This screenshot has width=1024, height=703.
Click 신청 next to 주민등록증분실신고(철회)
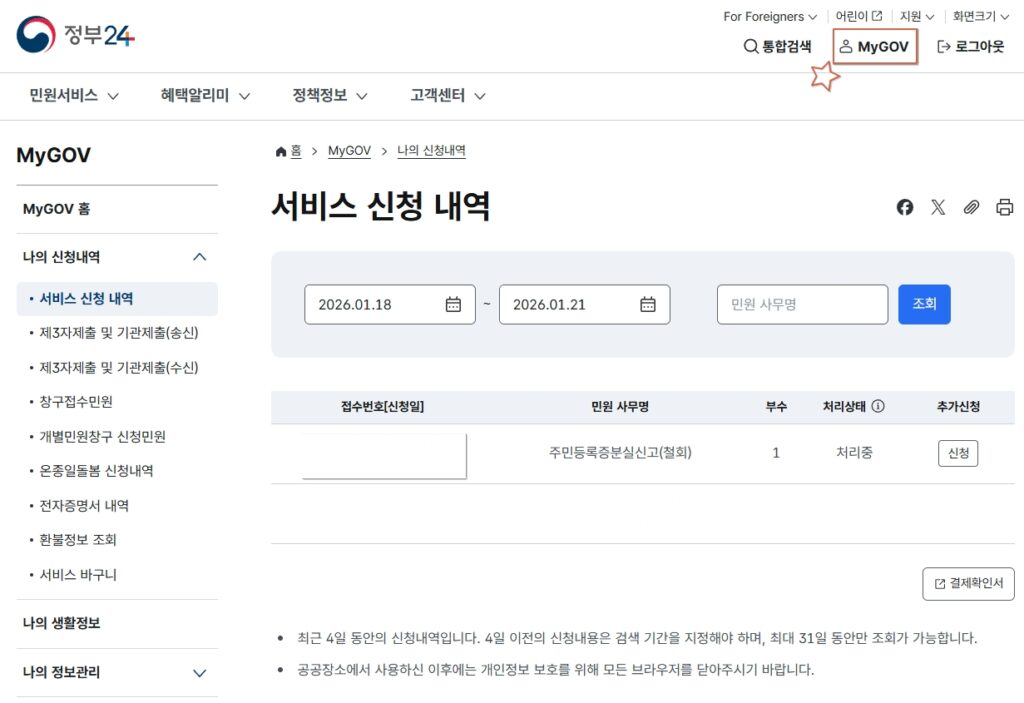pyautogui.click(x=959, y=453)
